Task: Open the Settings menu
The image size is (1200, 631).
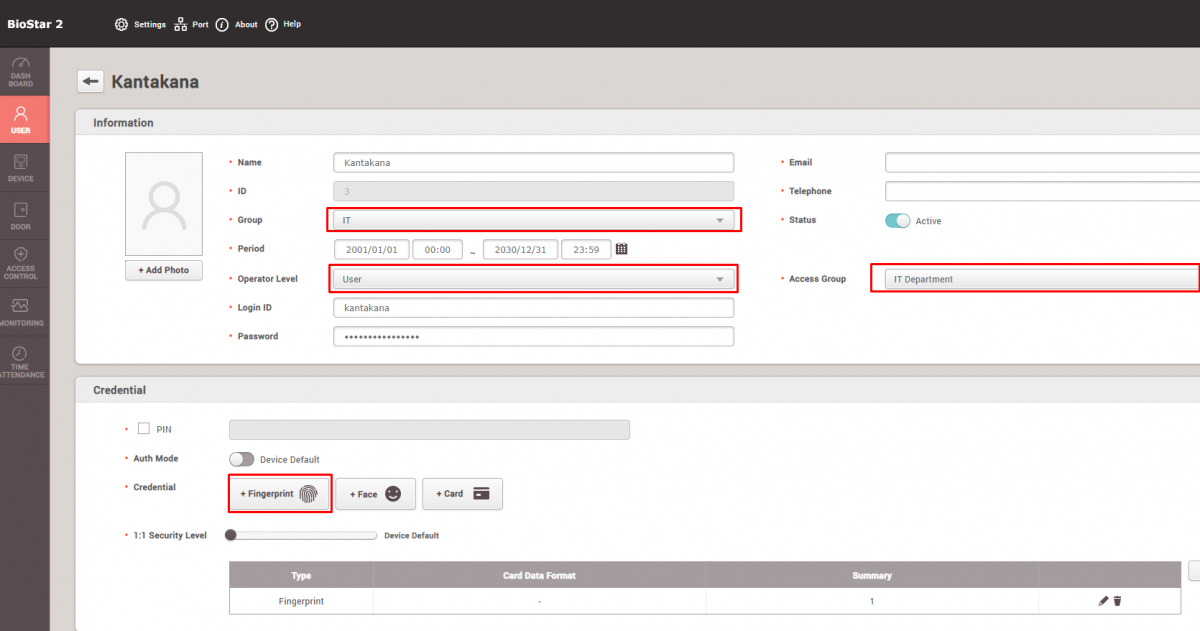Action: pyautogui.click(x=140, y=24)
